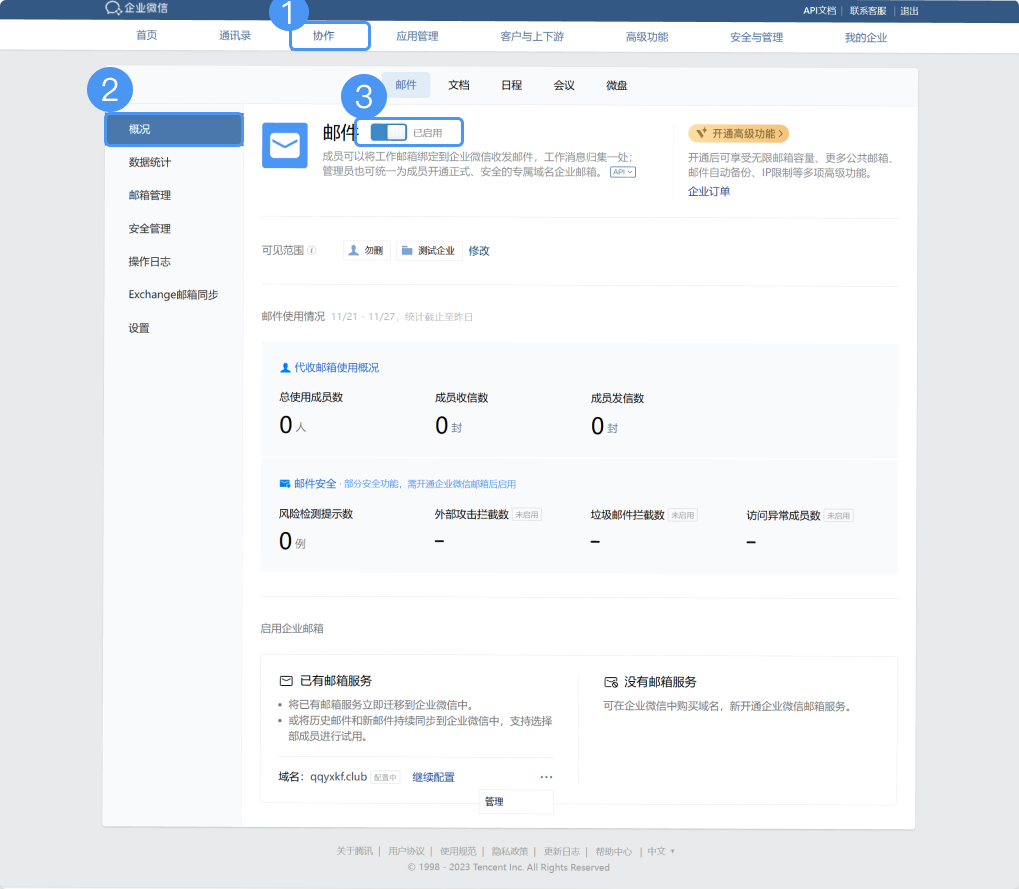Expand the API dropdown tag
The width and height of the screenshot is (1019, 889).
pyautogui.click(x=623, y=172)
